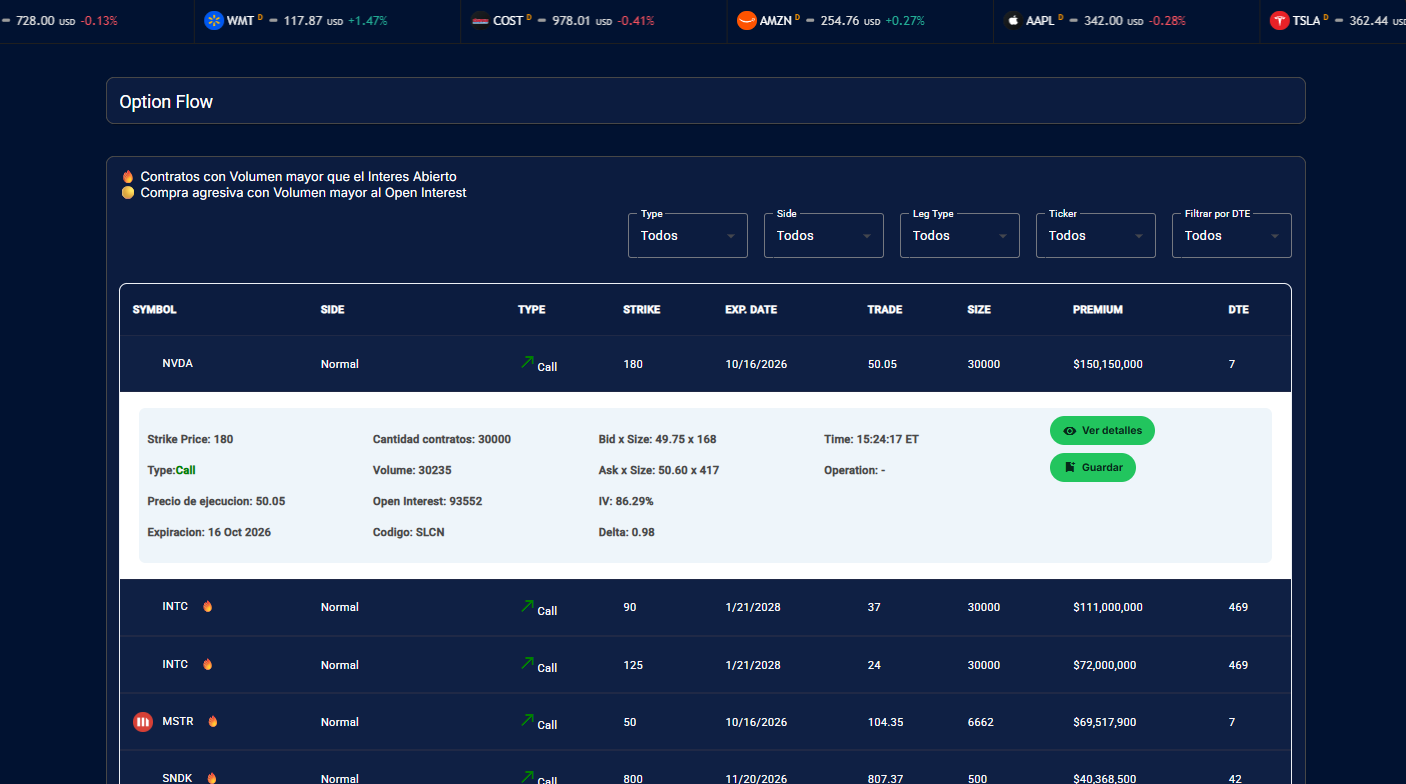Click green arrow on INTC $72,000,000 row
This screenshot has height=784, width=1406.
527,663
